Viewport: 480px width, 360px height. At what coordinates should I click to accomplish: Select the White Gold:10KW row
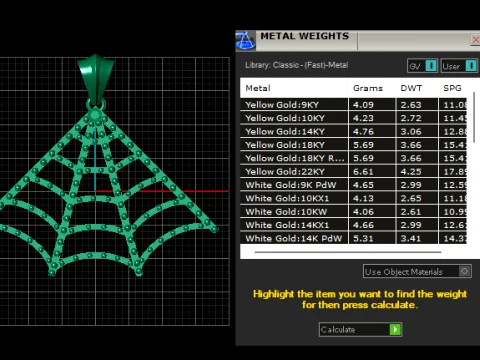[x=353, y=211]
